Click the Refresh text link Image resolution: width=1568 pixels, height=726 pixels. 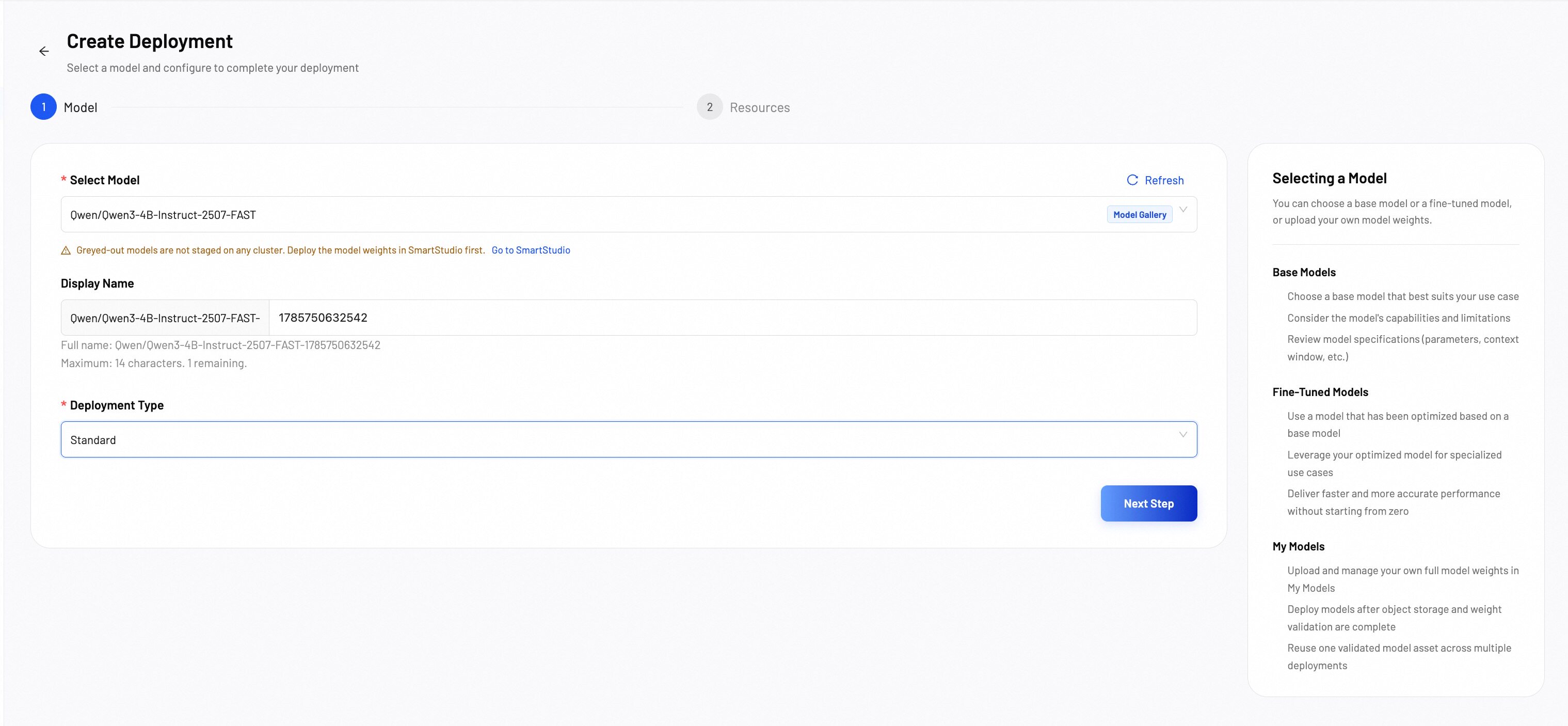coord(1164,180)
